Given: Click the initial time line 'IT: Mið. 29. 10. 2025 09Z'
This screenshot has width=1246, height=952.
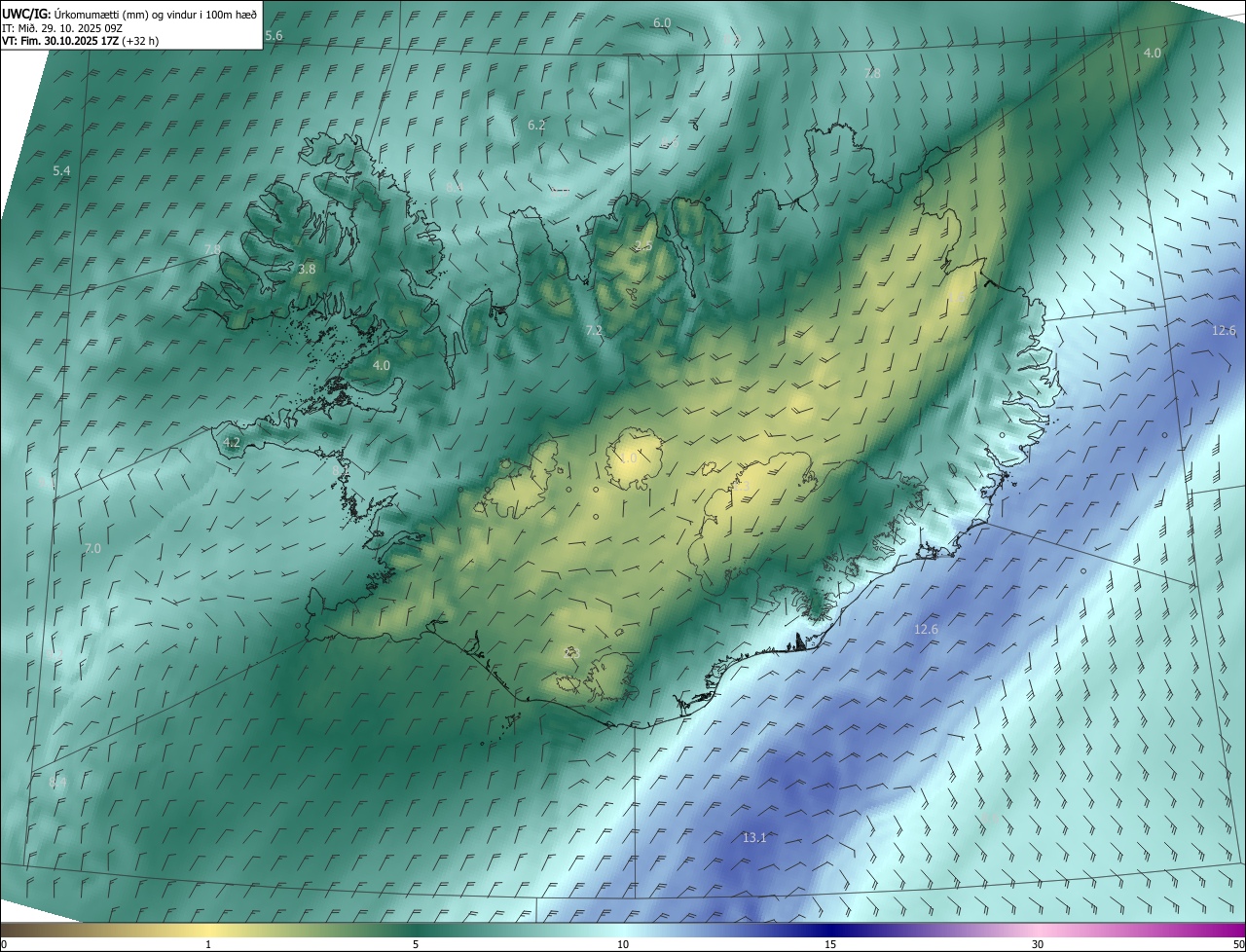Looking at the screenshot, I should (x=61, y=28).
